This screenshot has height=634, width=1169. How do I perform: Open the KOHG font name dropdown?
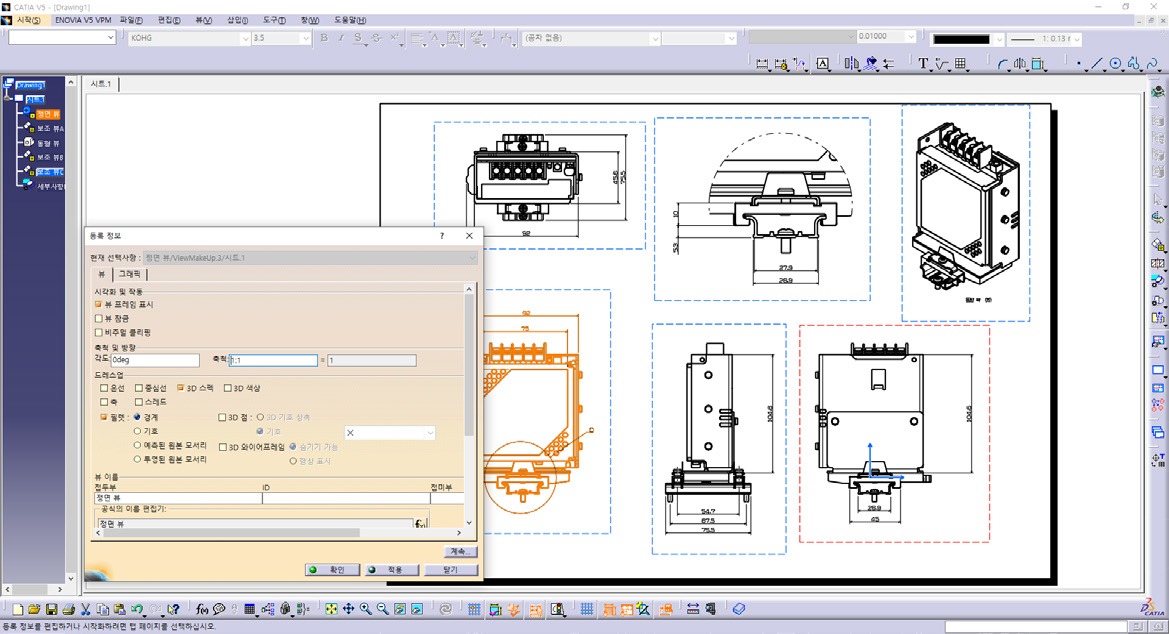(x=245, y=38)
